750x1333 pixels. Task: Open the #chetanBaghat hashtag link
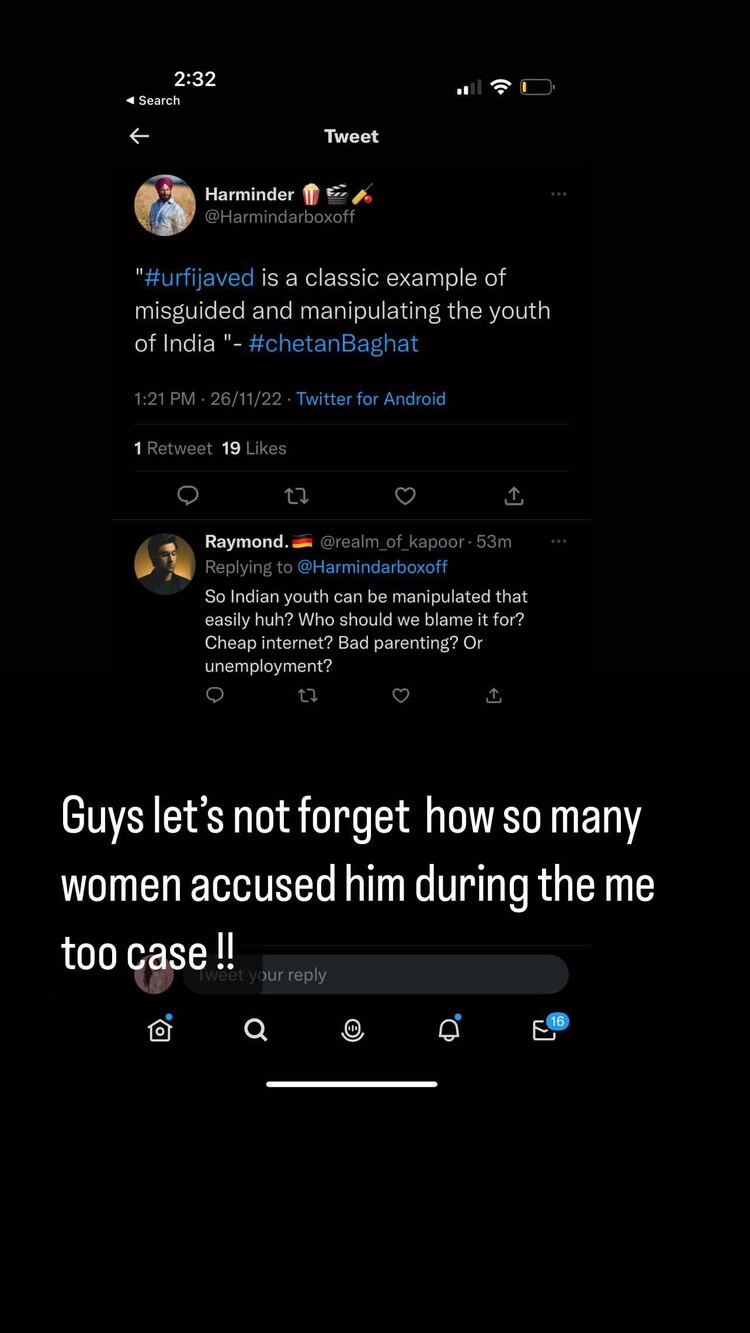pyautogui.click(x=333, y=342)
